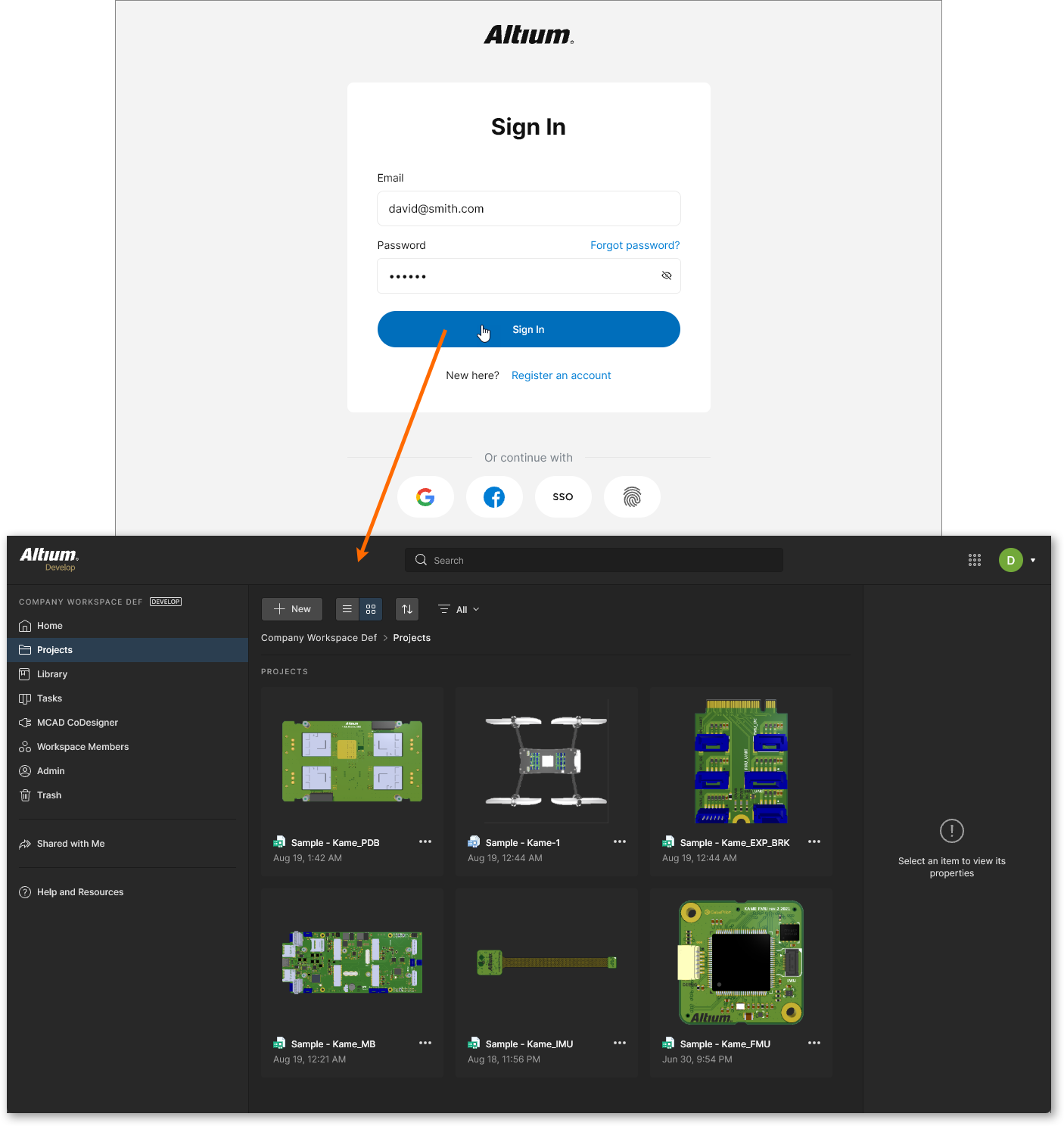1064x1126 pixels.
Task: Click the Email input field
Action: pyautogui.click(x=529, y=208)
